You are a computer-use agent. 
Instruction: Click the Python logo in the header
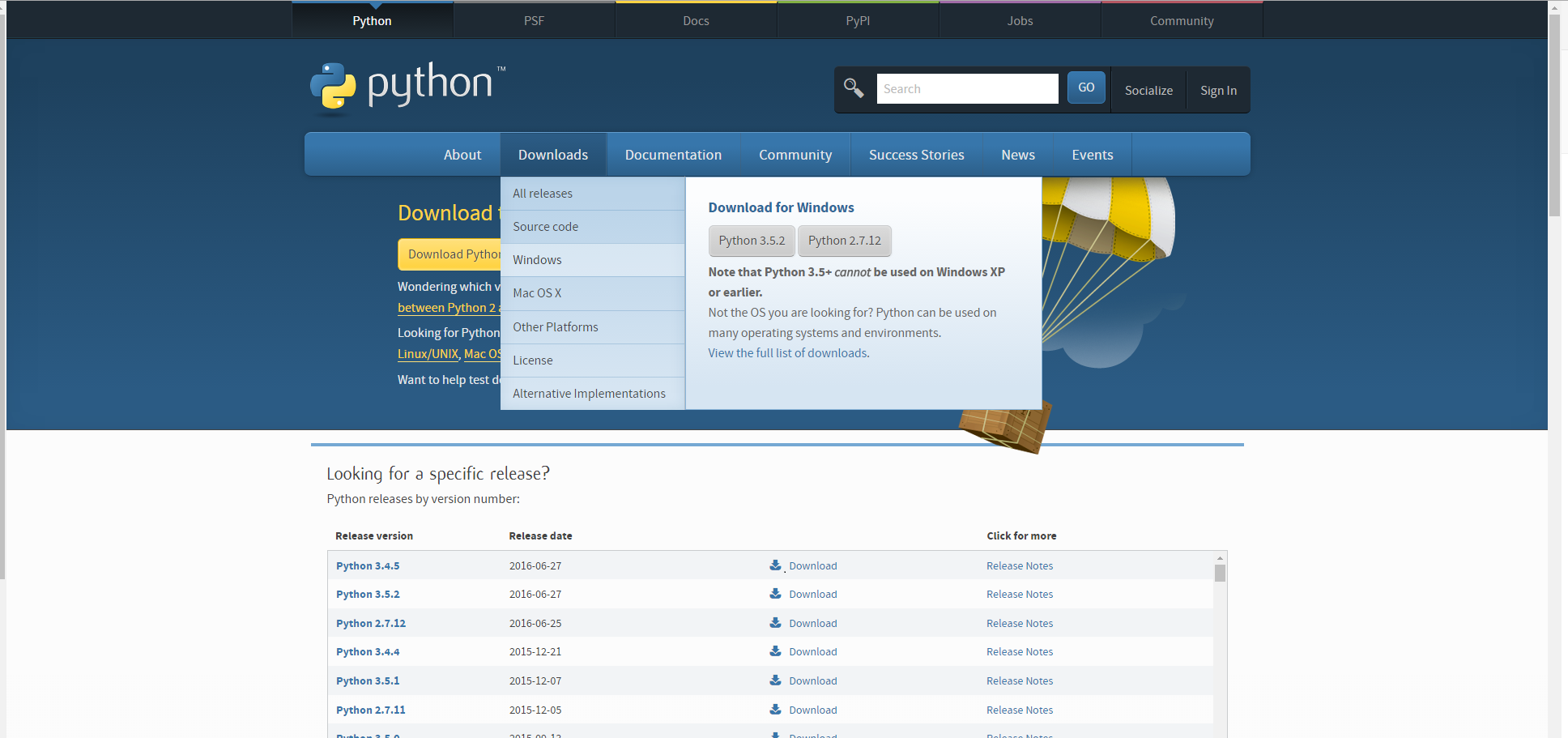point(407,86)
